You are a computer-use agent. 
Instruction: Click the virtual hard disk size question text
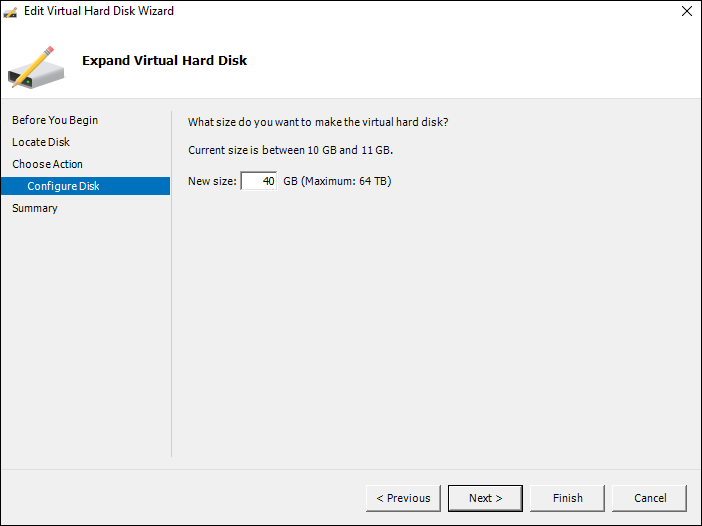(318, 122)
